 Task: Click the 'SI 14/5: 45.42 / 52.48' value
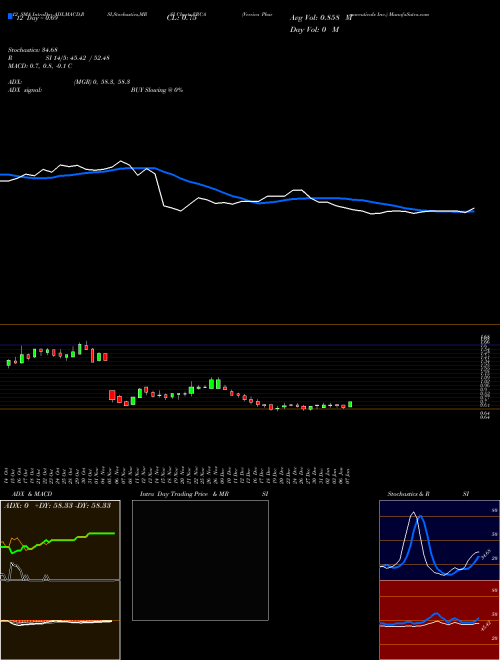click(x=78, y=58)
